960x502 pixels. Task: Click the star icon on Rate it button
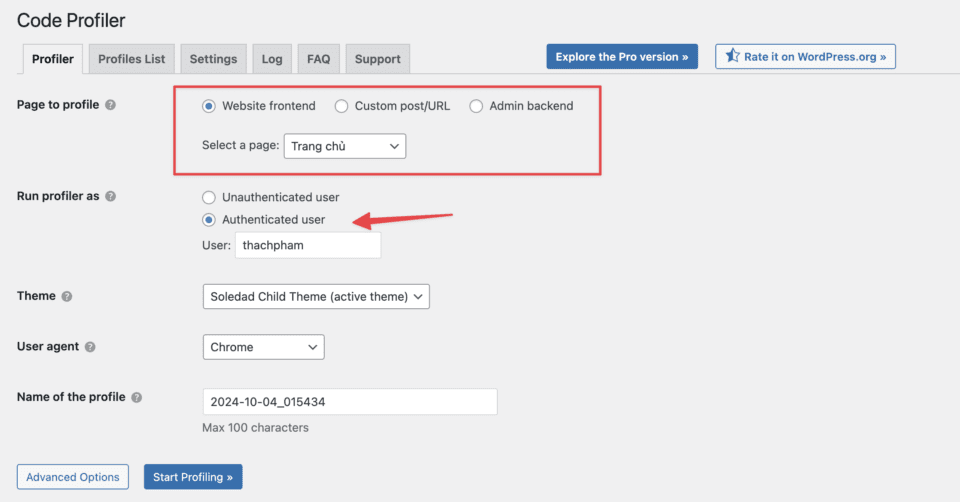click(732, 57)
